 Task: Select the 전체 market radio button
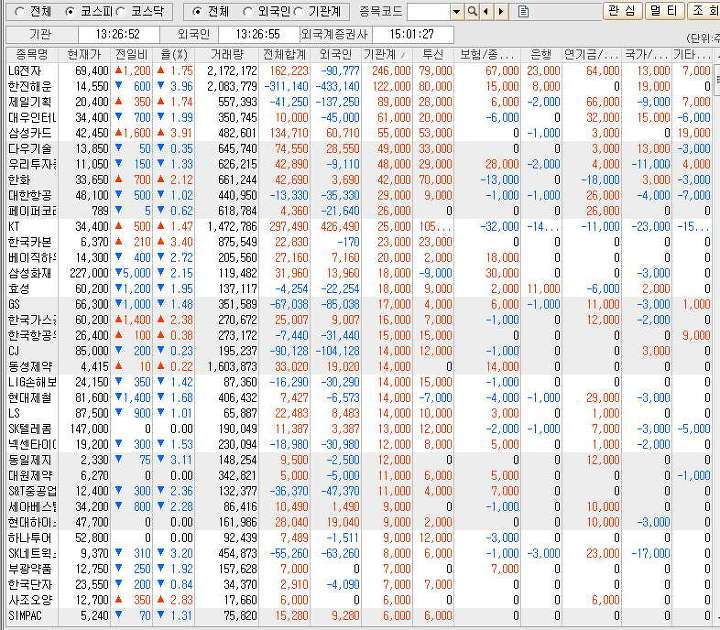pos(20,11)
